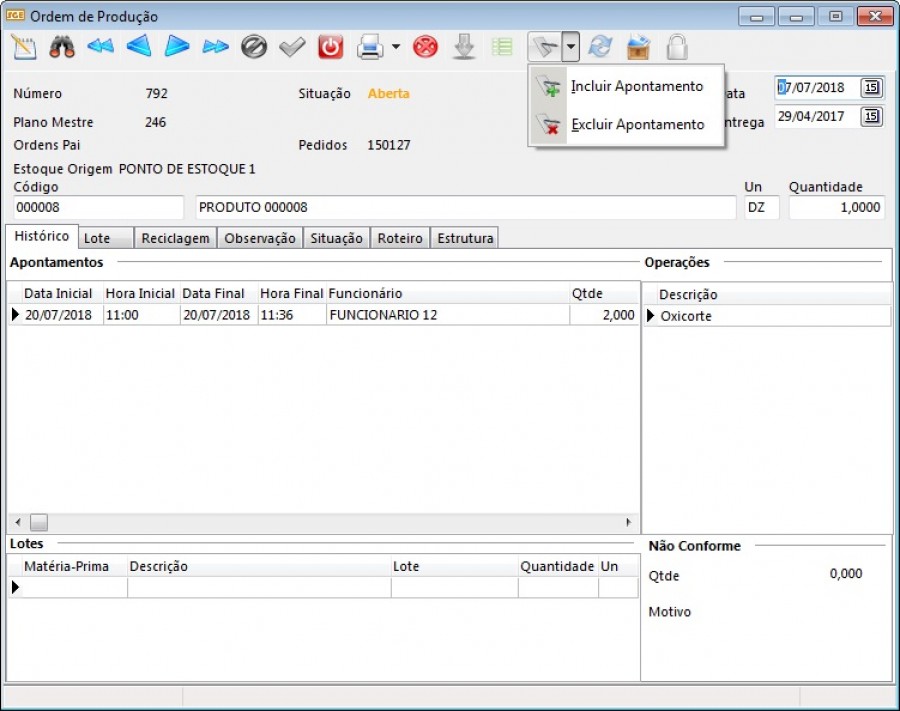Click the Plano Mestre value 246
The width and height of the screenshot is (900, 711).
click(156, 122)
